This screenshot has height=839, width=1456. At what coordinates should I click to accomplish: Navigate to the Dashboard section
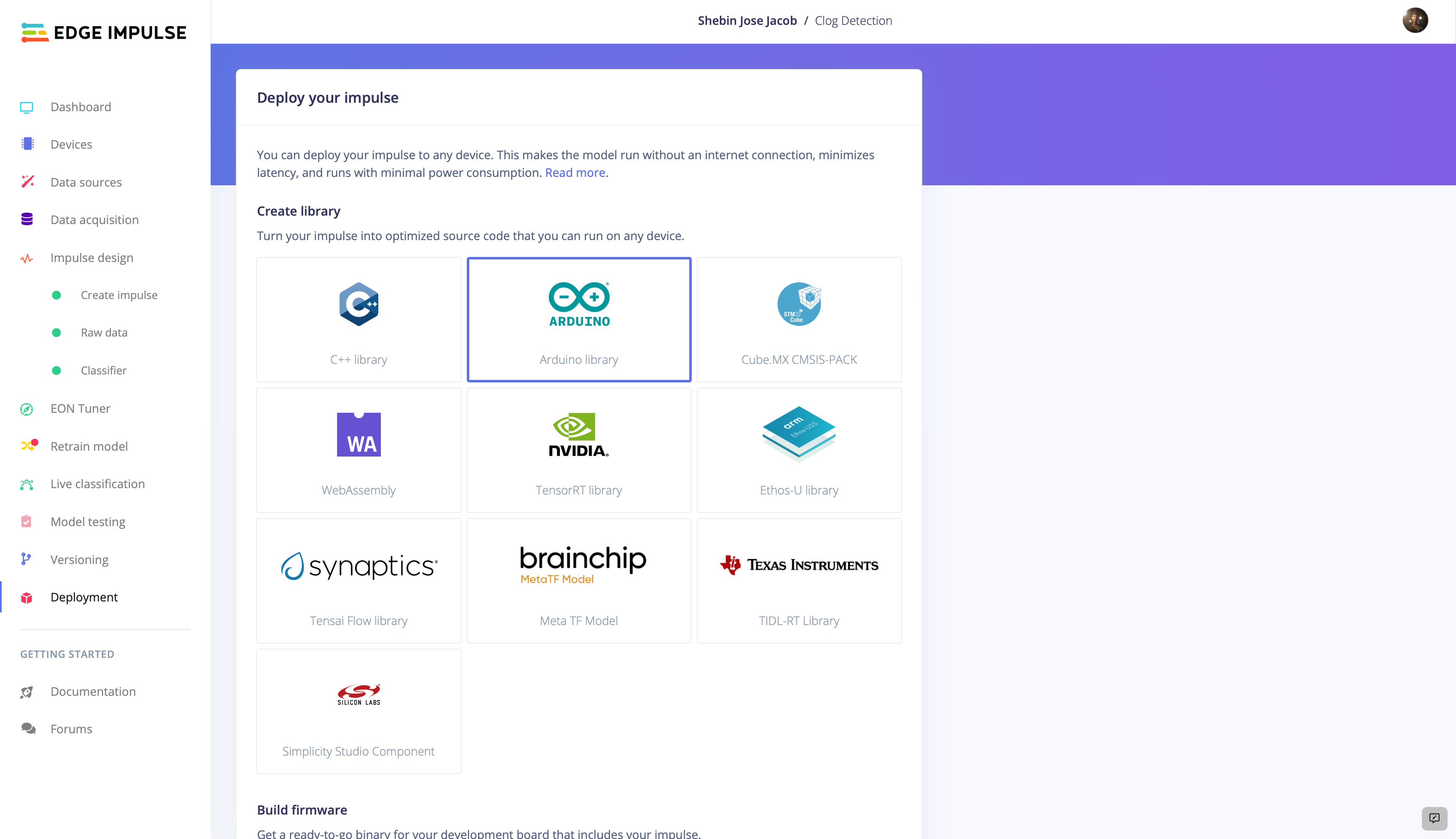(x=80, y=106)
